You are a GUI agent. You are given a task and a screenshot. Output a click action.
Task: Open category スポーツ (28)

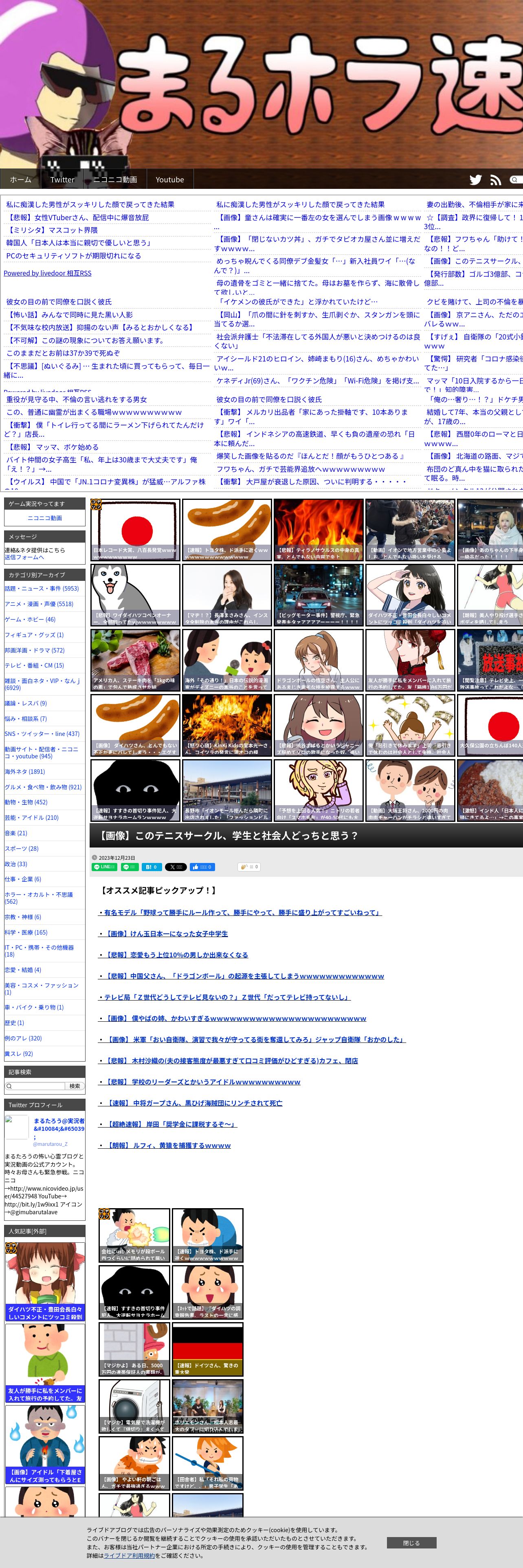(22, 849)
